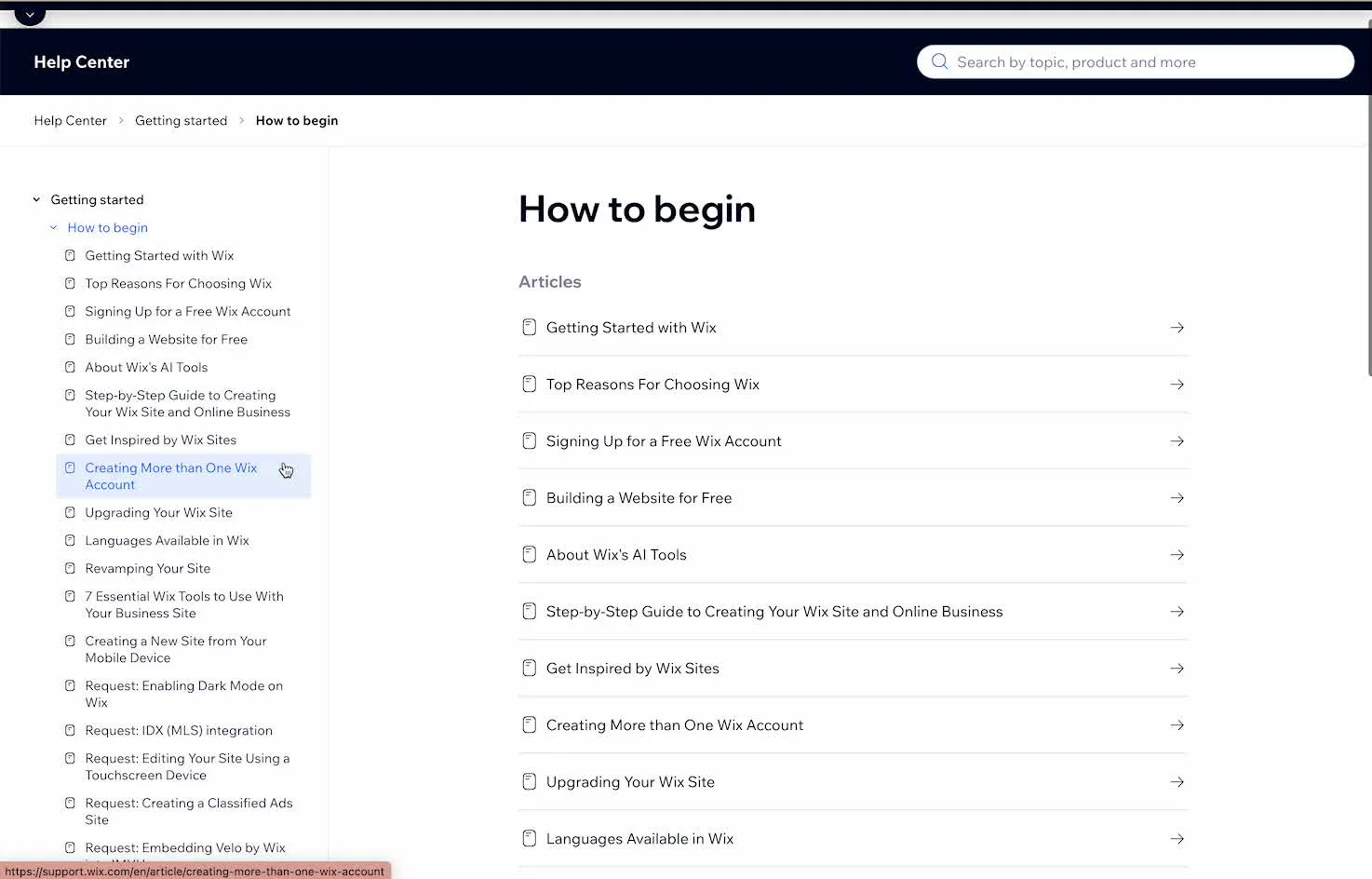Select How to begin in sidebar tree

(x=107, y=227)
